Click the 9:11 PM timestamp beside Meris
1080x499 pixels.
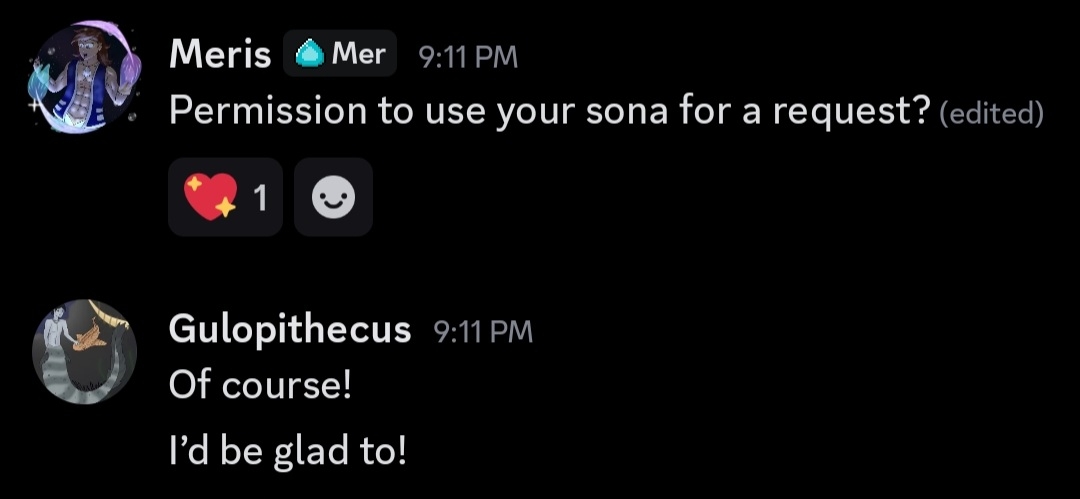point(468,57)
